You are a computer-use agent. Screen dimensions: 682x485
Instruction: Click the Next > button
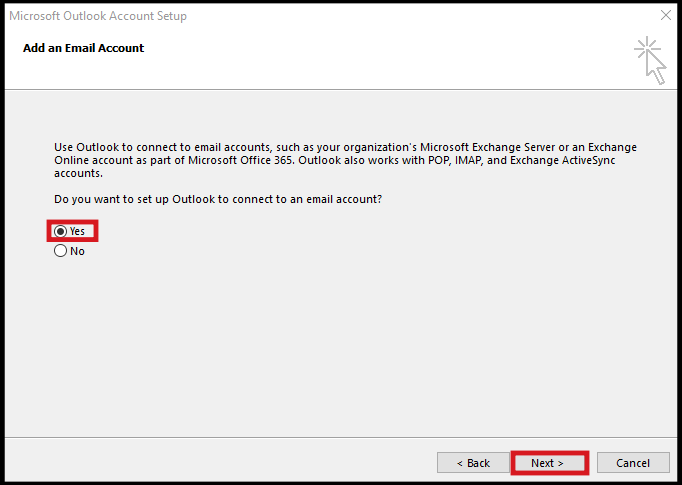click(x=547, y=463)
